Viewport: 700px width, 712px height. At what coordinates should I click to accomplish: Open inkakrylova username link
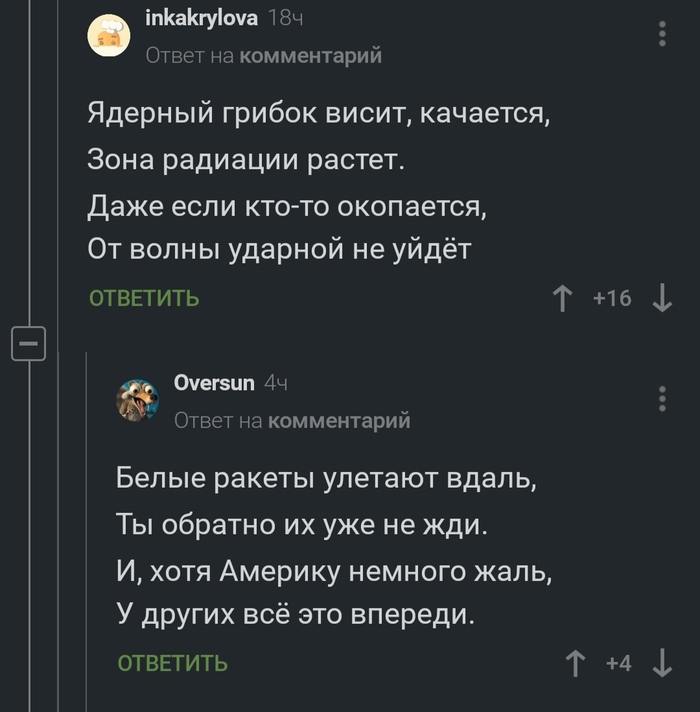[x=201, y=18]
